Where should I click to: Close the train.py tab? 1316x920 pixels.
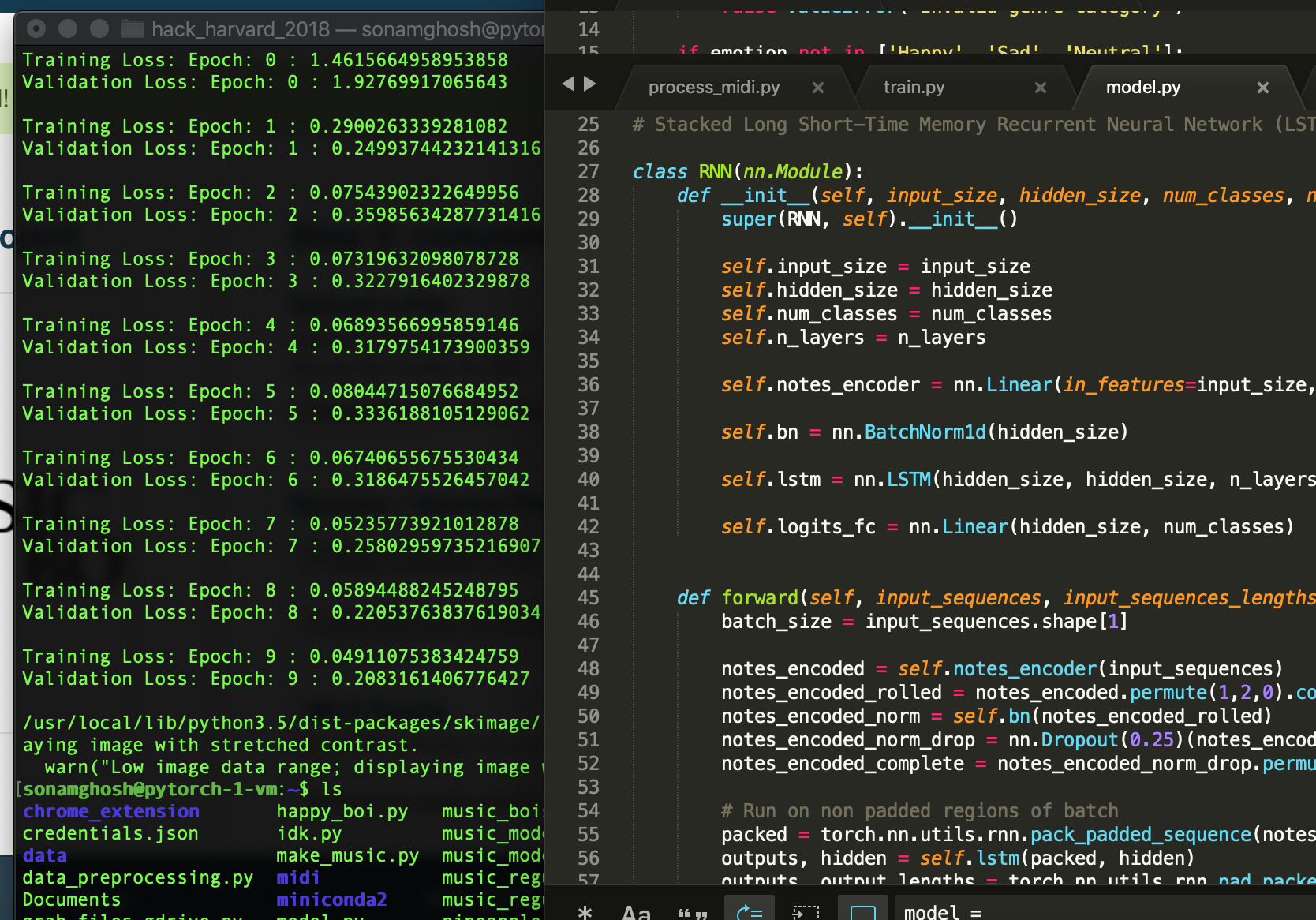1041,88
